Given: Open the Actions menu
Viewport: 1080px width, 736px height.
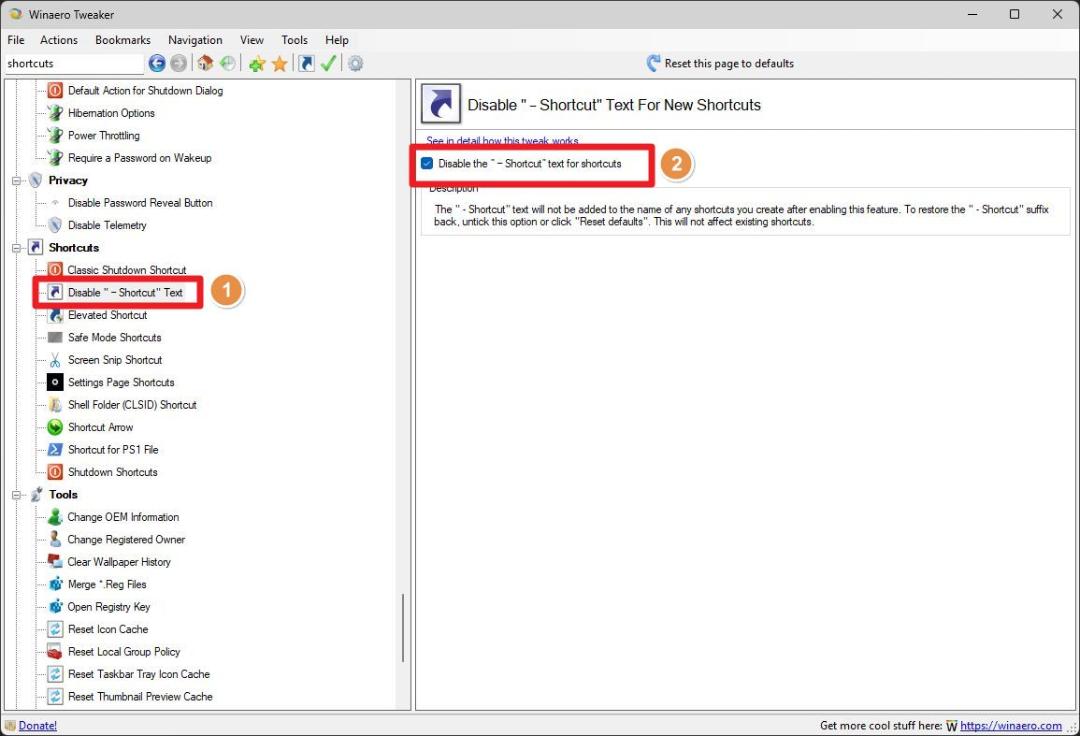Looking at the screenshot, I should click(59, 40).
